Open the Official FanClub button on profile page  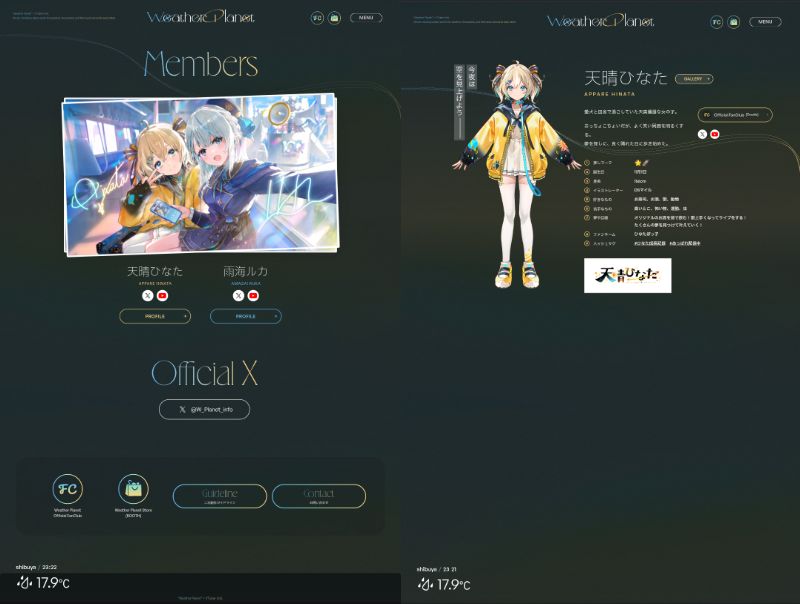point(735,115)
